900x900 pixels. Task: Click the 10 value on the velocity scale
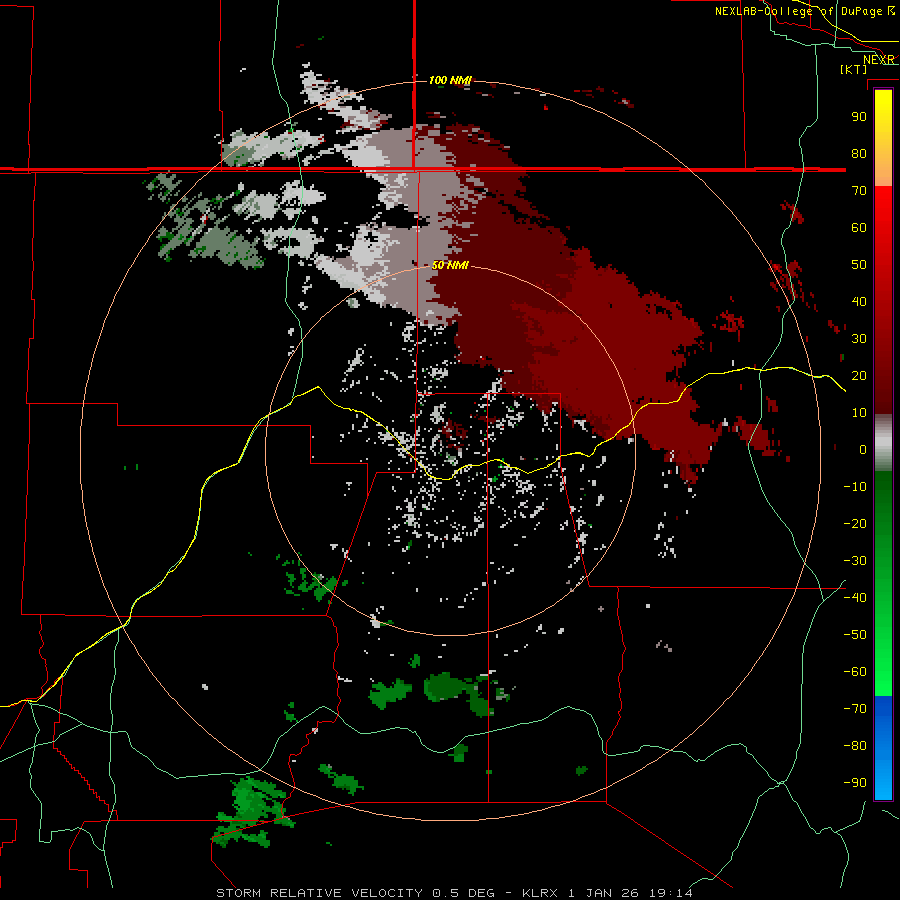(859, 413)
